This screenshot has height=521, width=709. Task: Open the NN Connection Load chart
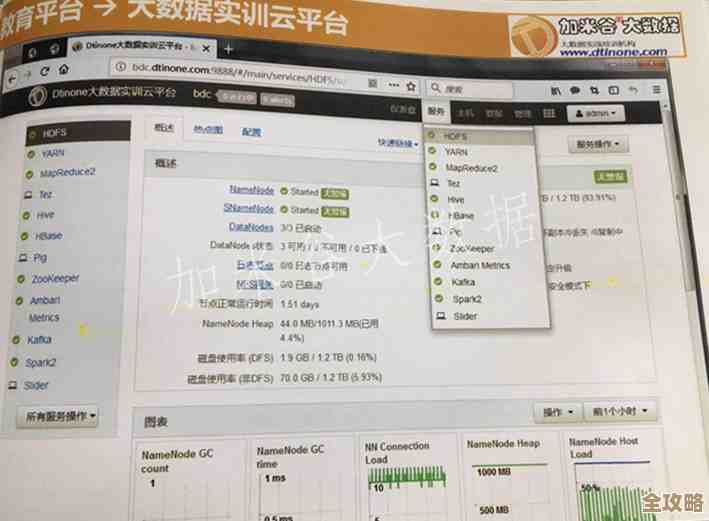point(407,477)
